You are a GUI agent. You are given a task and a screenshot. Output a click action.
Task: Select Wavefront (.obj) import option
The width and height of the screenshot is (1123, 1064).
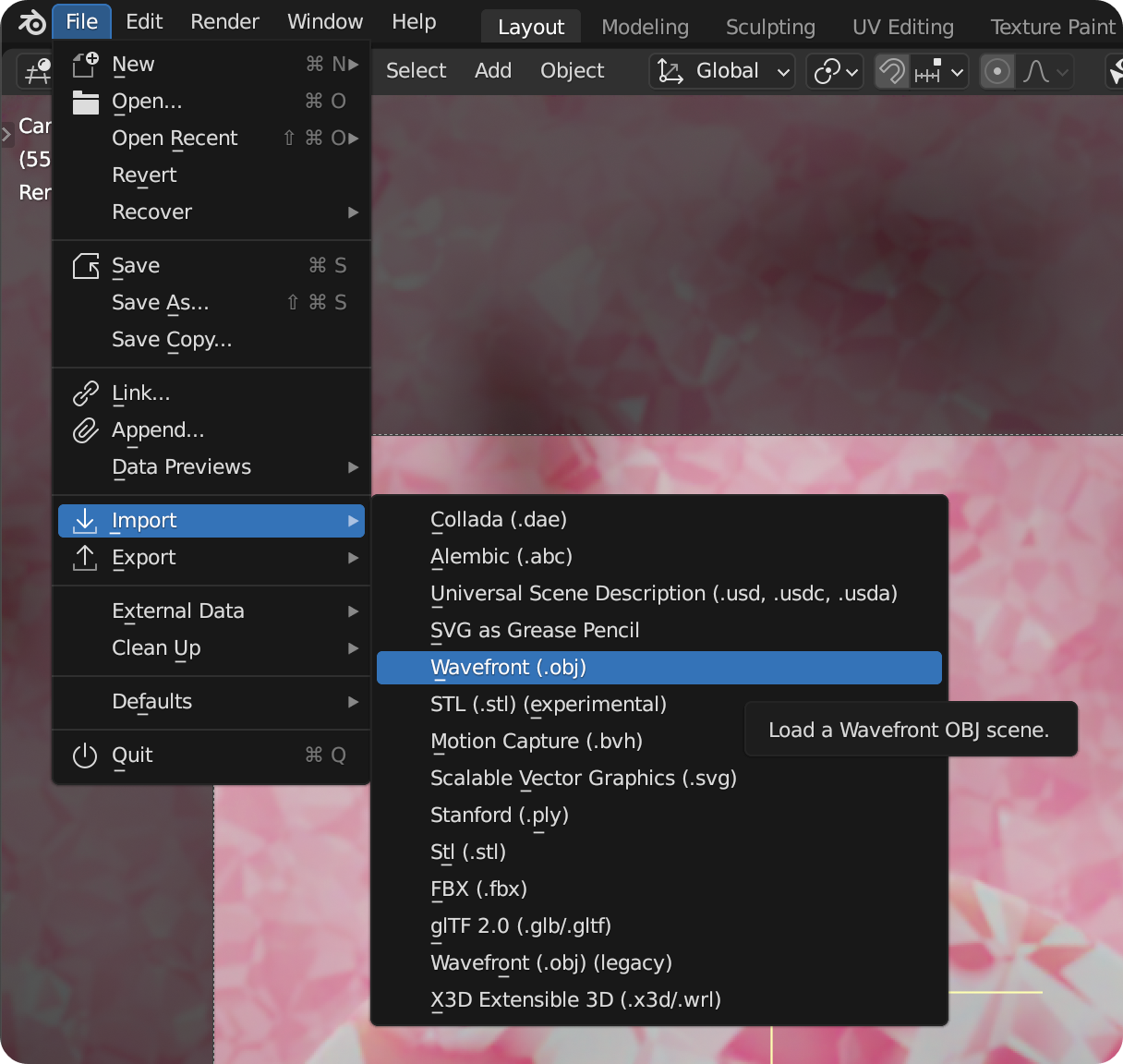coord(659,668)
